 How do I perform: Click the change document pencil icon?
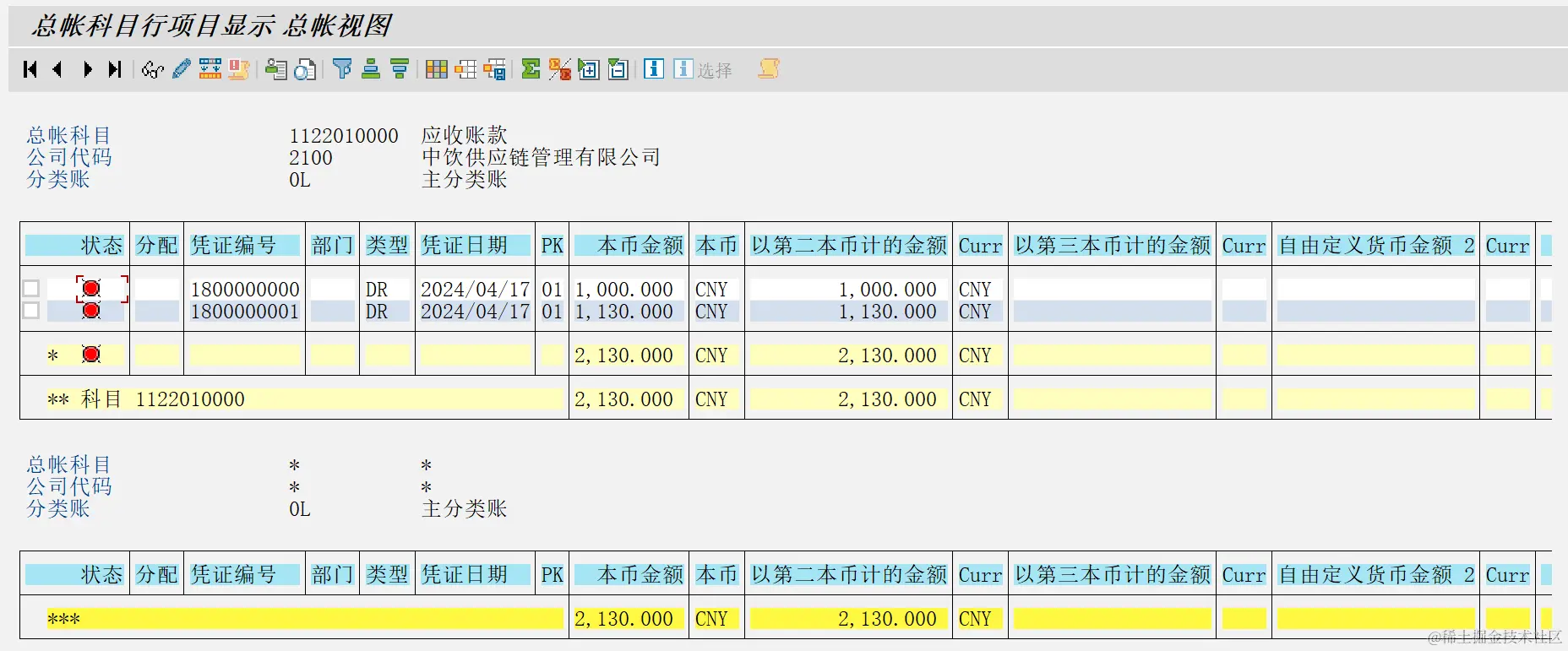tap(181, 69)
